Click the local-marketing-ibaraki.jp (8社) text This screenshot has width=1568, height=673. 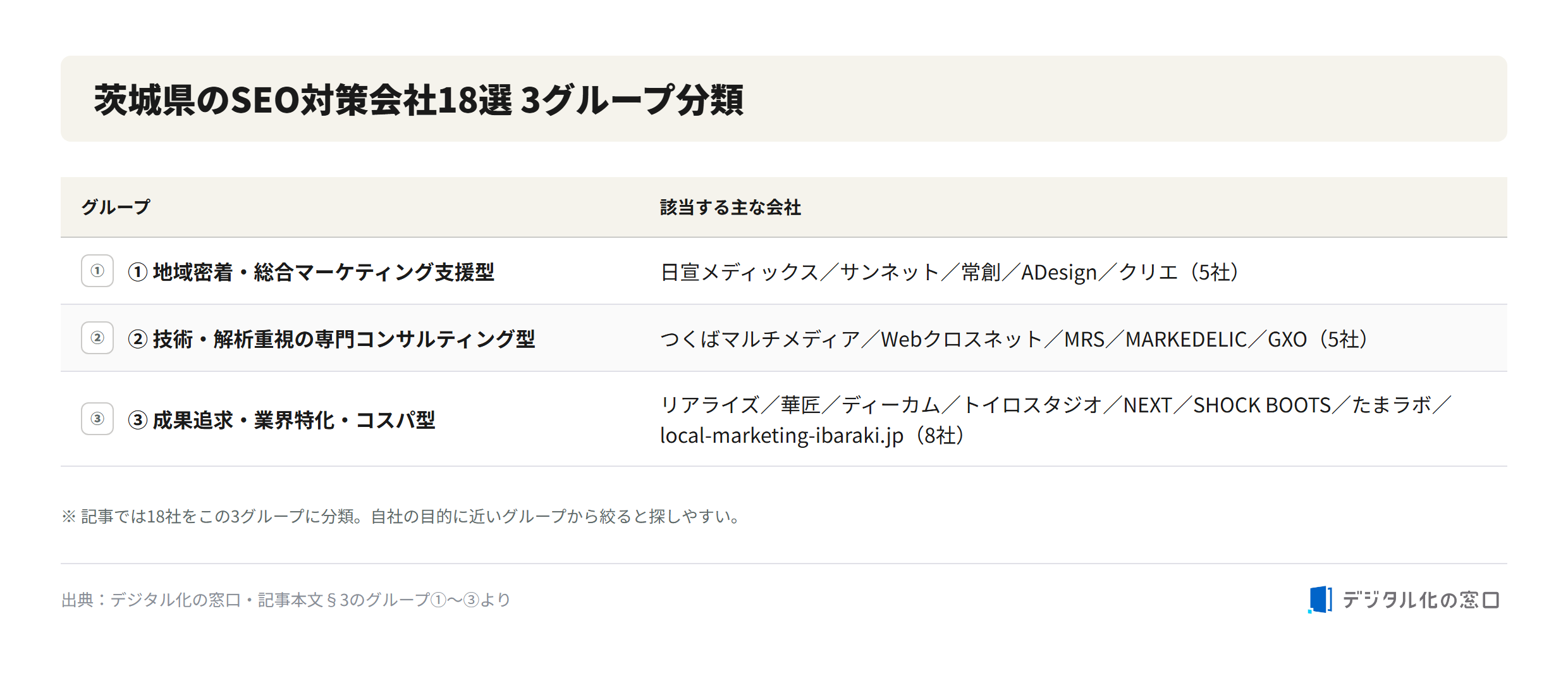click(813, 435)
